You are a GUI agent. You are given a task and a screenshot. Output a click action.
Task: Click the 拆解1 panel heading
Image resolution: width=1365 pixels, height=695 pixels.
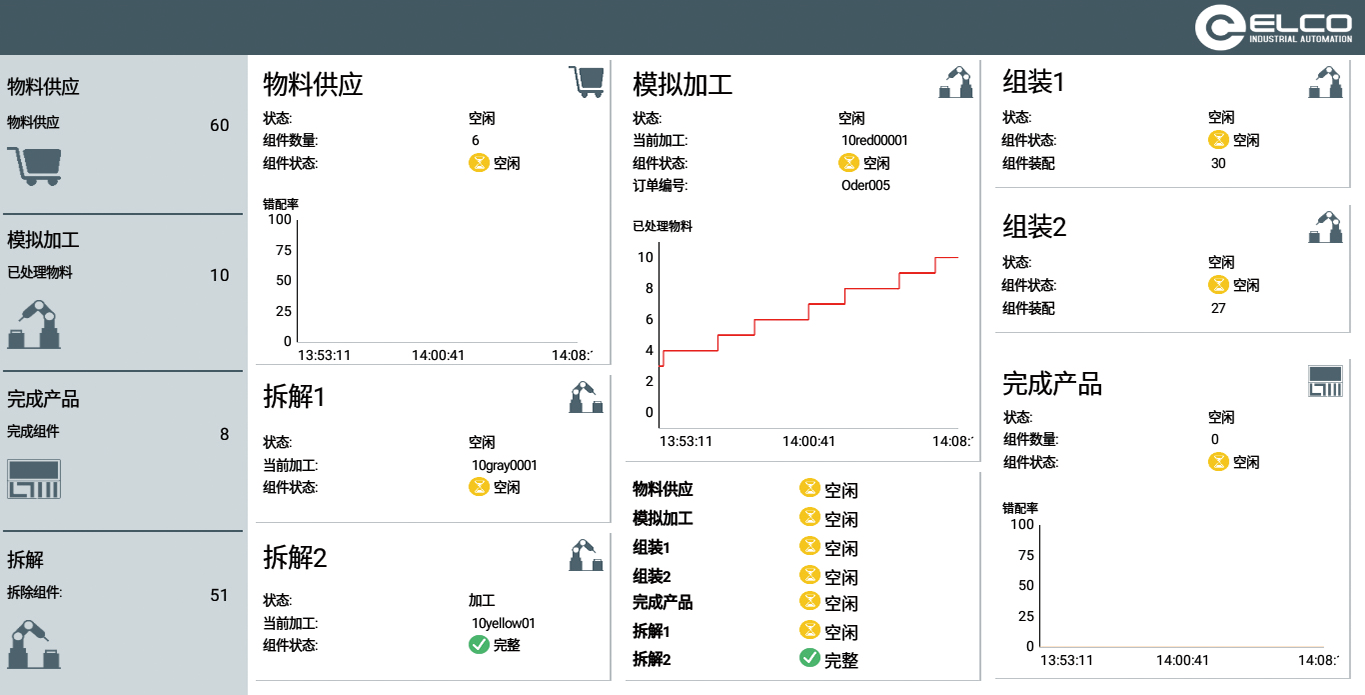coord(294,397)
